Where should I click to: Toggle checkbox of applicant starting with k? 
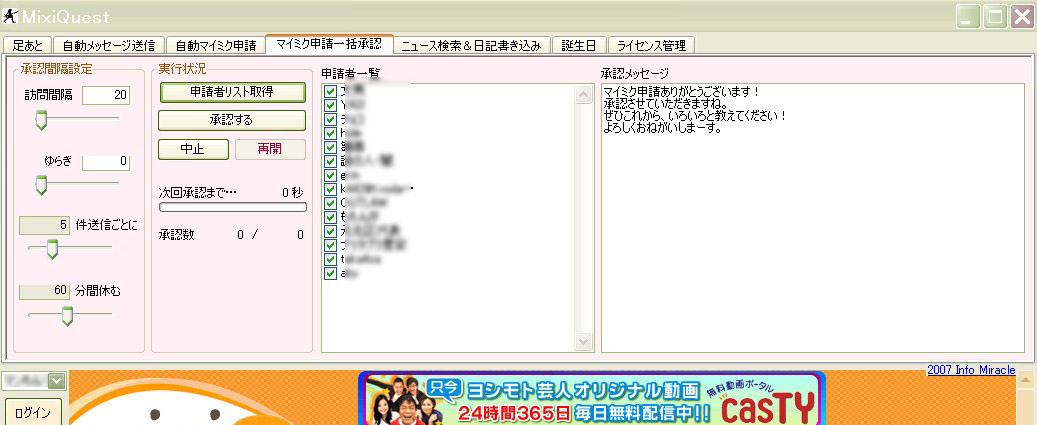(x=331, y=189)
